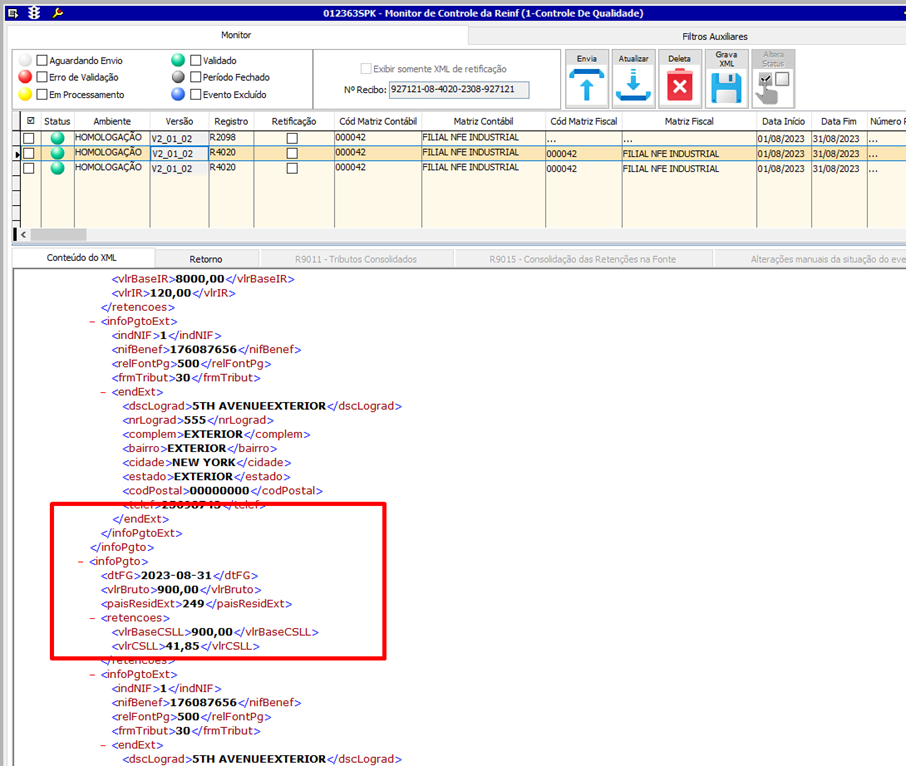Click the traffic light icon in title bar

pos(34,13)
